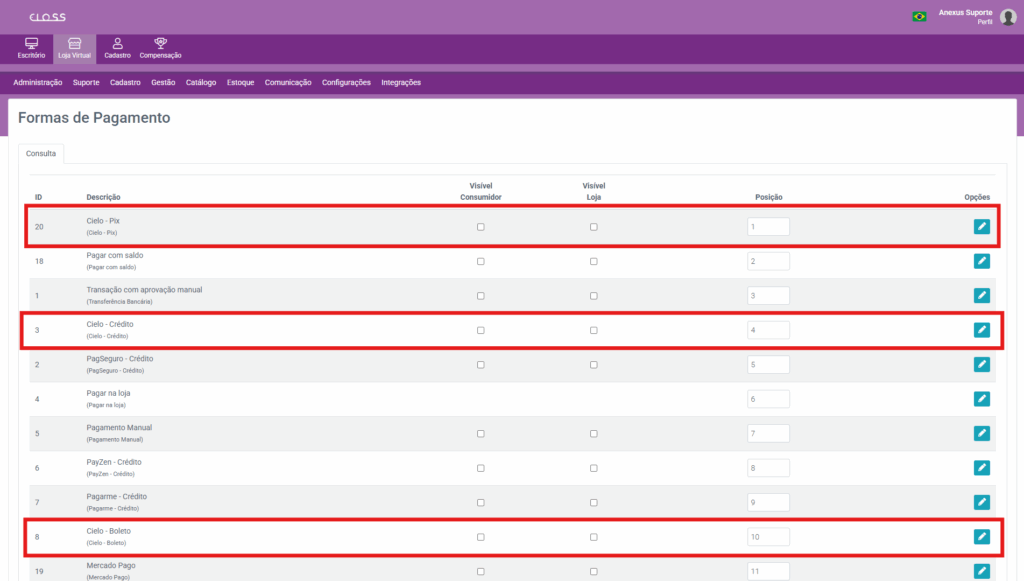Edit the PagSeguro - Crédito row

coord(981,365)
